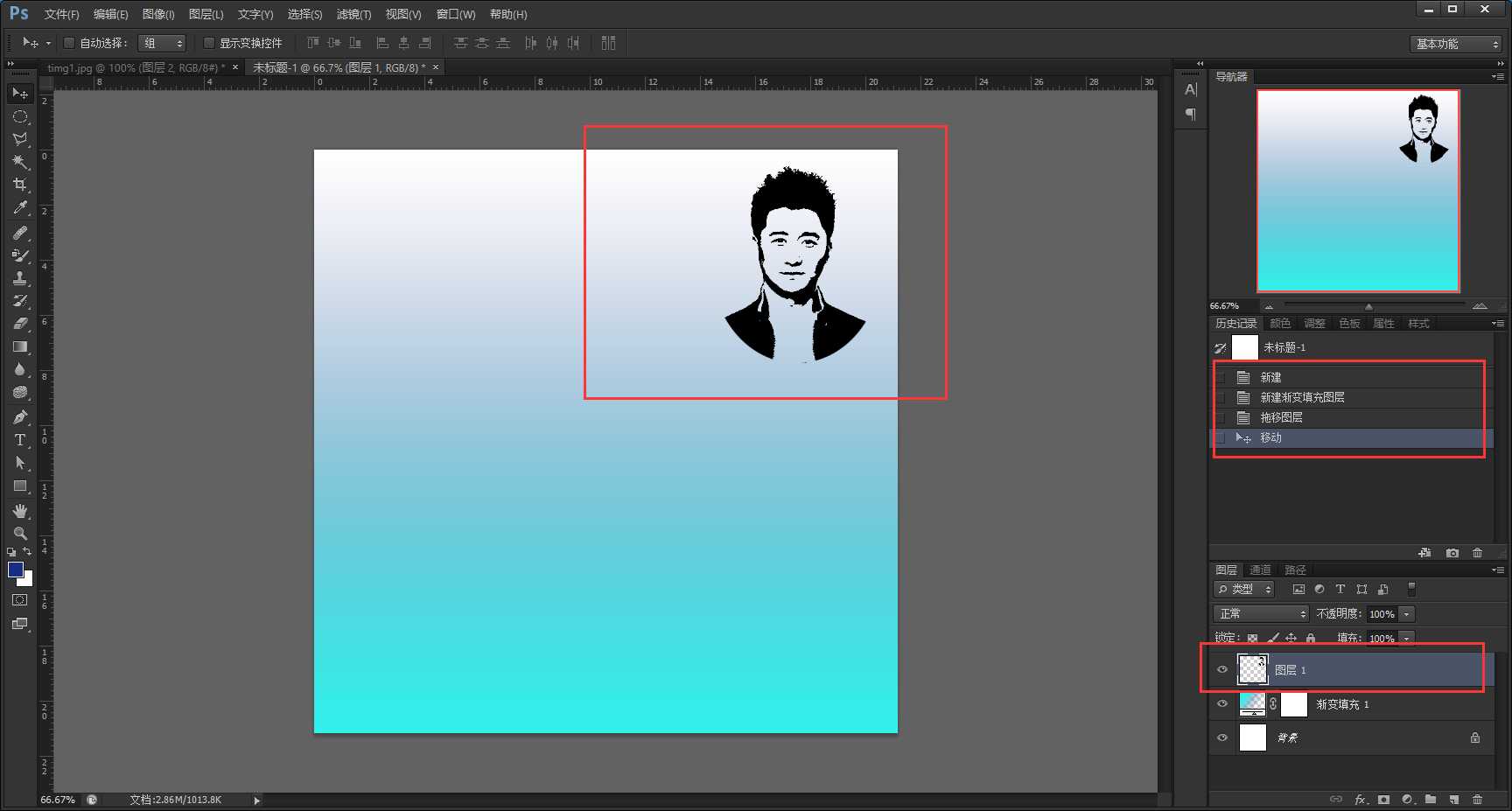The image size is (1512, 811).
Task: Select the Rectangle shape tool
Action: click(x=20, y=486)
